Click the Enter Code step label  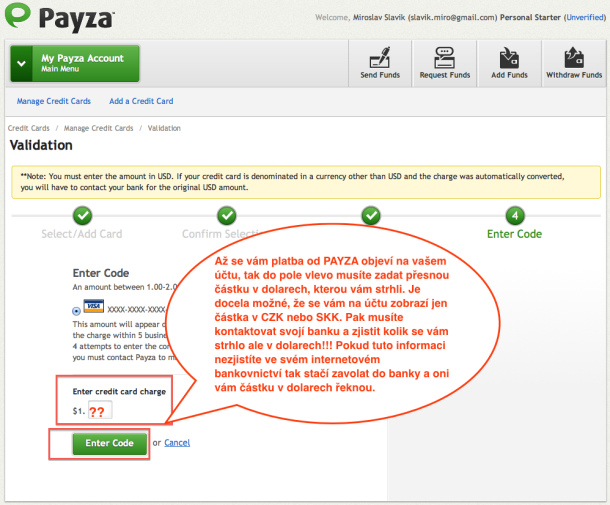click(x=514, y=234)
